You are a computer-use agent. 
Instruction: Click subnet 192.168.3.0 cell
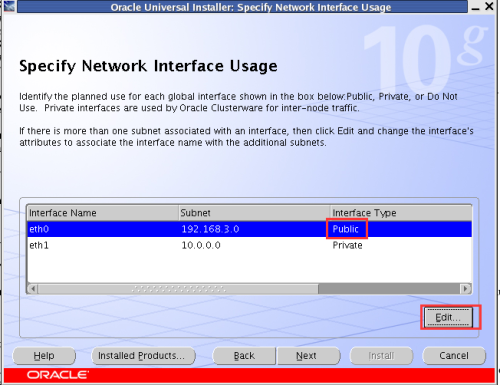pyautogui.click(x=254, y=229)
